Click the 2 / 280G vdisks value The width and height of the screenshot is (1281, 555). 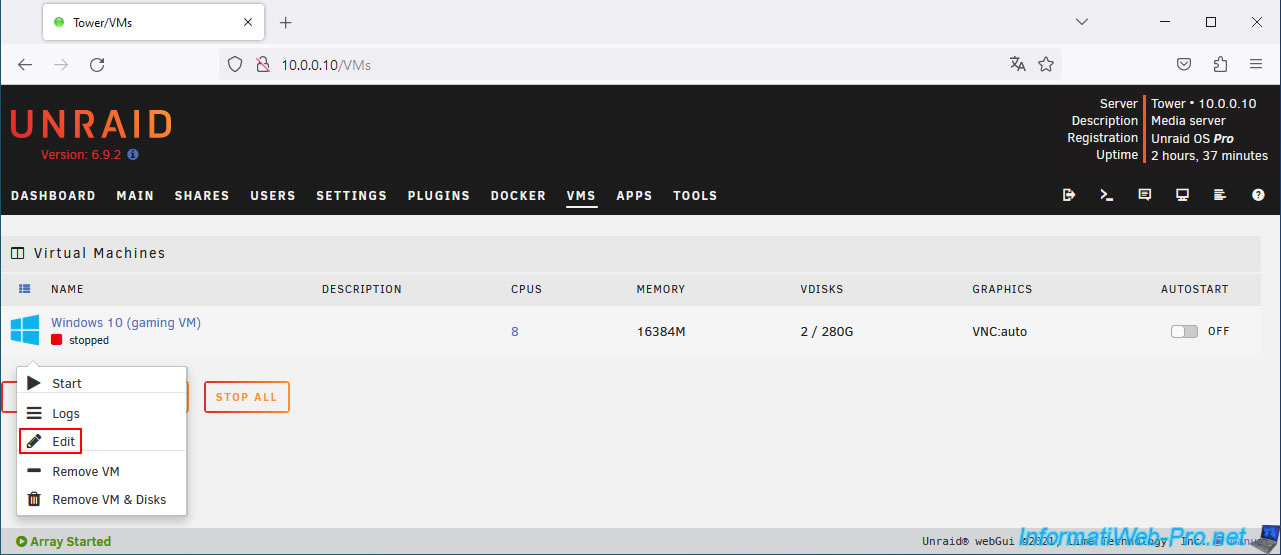click(x=827, y=331)
